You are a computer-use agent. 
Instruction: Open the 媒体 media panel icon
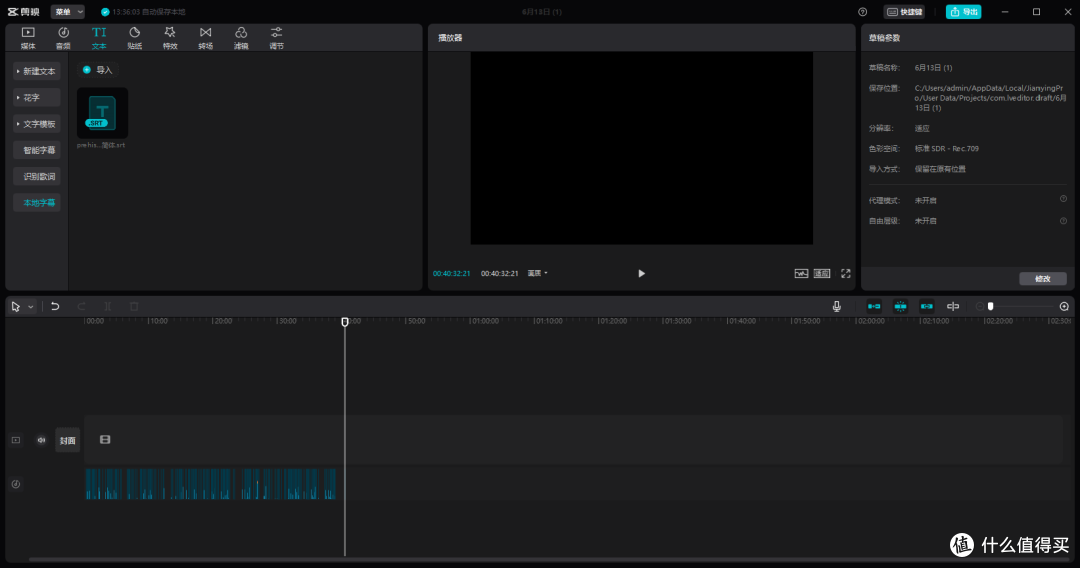tap(28, 37)
